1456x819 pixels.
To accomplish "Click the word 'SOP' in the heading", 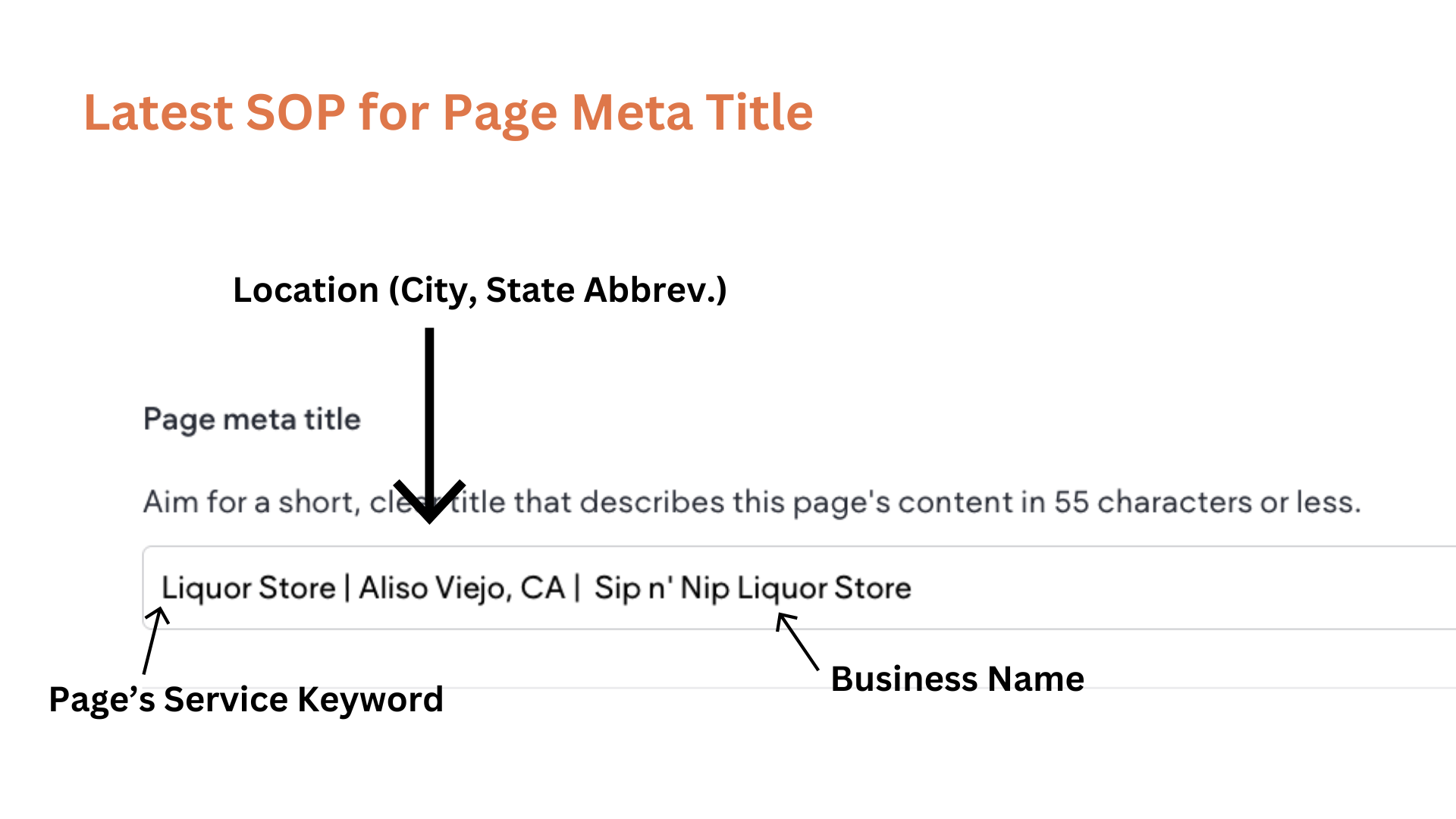I will [296, 113].
